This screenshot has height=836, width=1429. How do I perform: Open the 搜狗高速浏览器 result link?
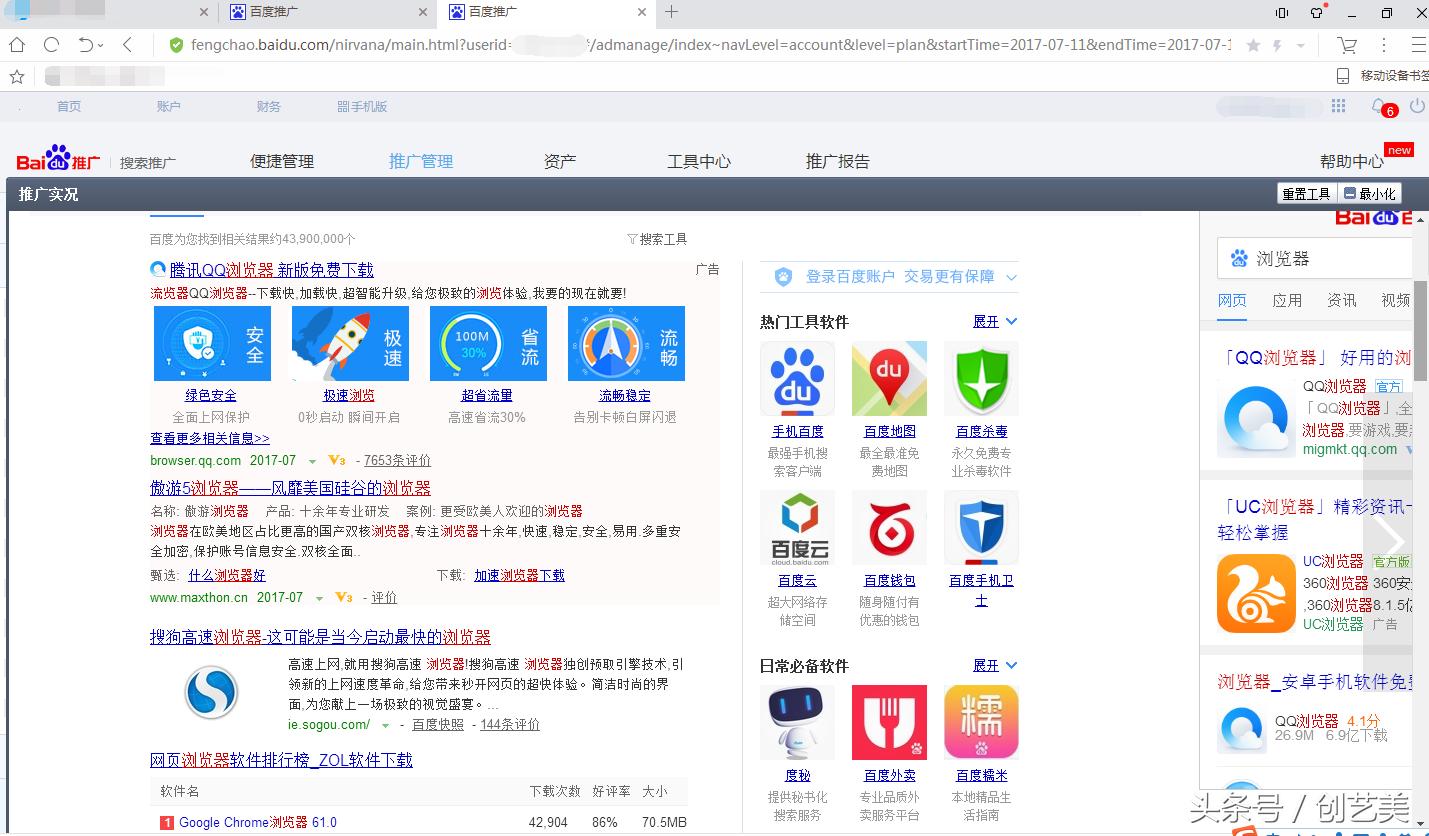coord(320,637)
